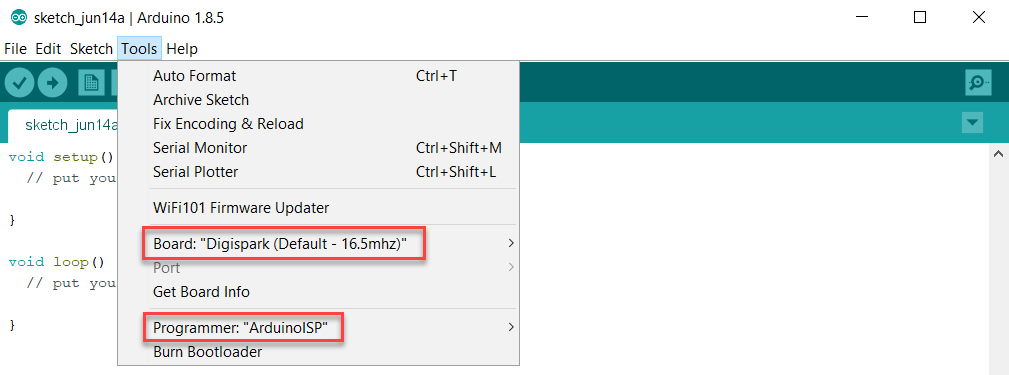The image size is (1009, 375).
Task: Launch WiFi101 Firmware Updater
Action: point(319,208)
